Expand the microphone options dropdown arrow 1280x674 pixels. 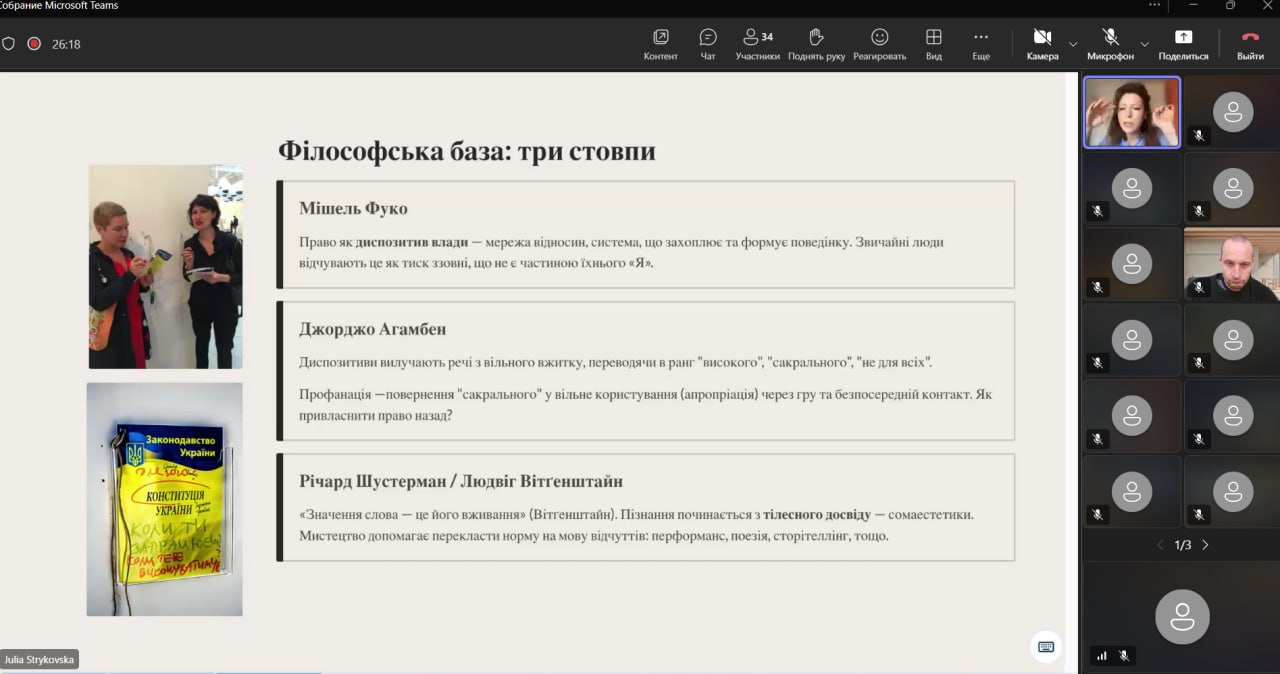(1145, 44)
